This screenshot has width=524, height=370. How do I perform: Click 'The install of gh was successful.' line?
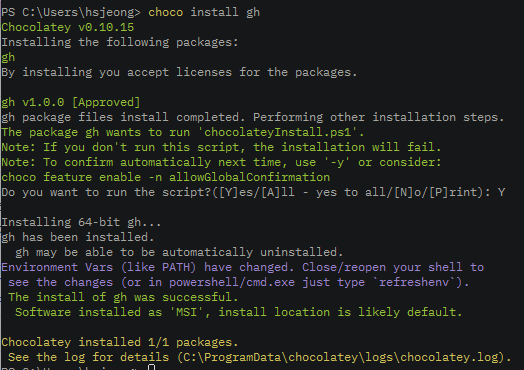(123, 297)
